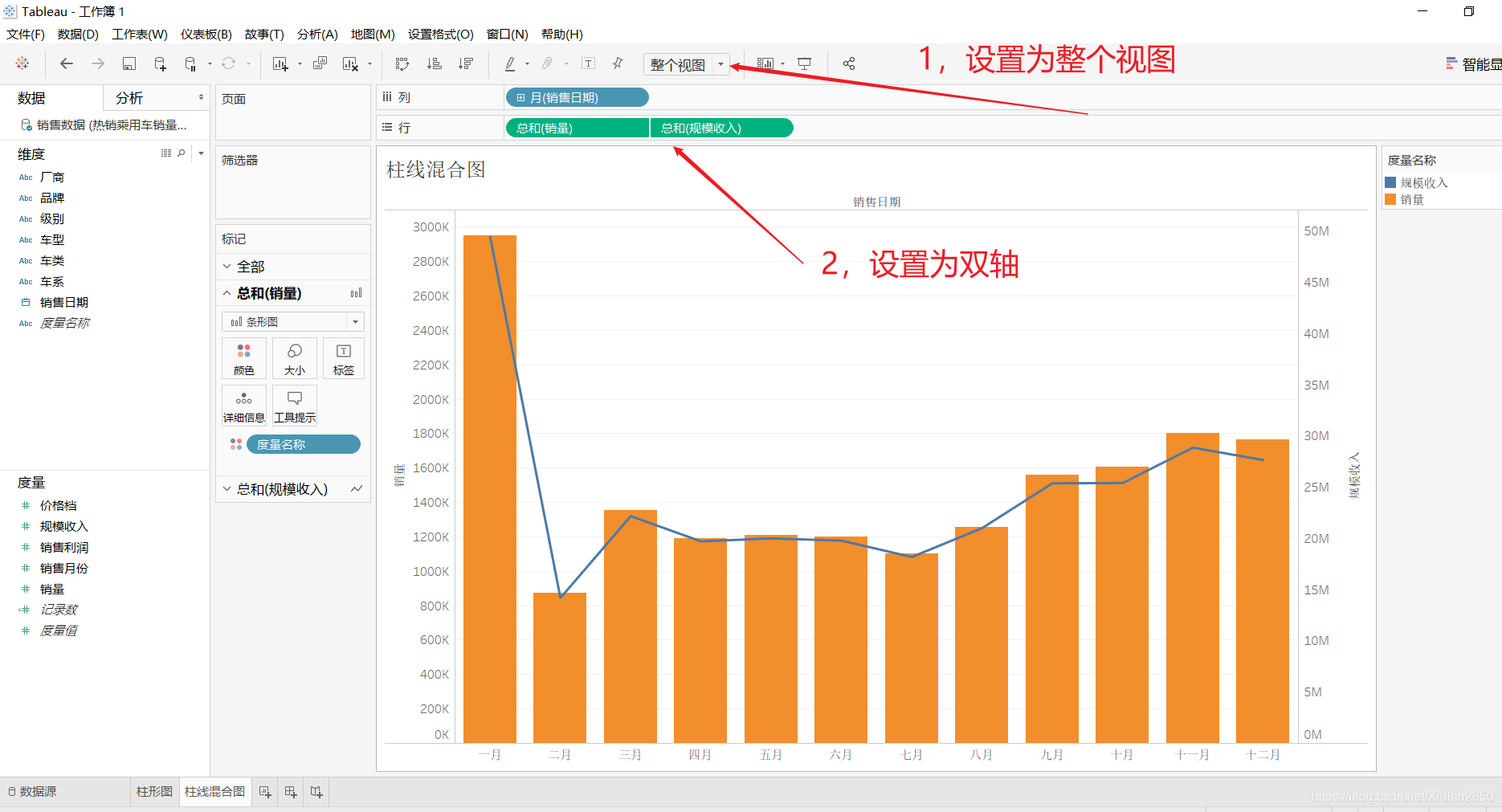Switch to the 分析 pane tab

point(156,98)
